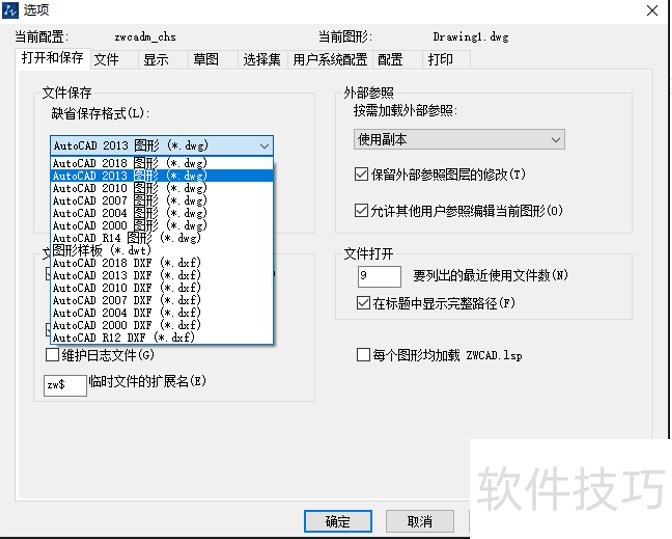Open the 选择集 tab
The height and width of the screenshot is (539, 672).
click(x=262, y=60)
